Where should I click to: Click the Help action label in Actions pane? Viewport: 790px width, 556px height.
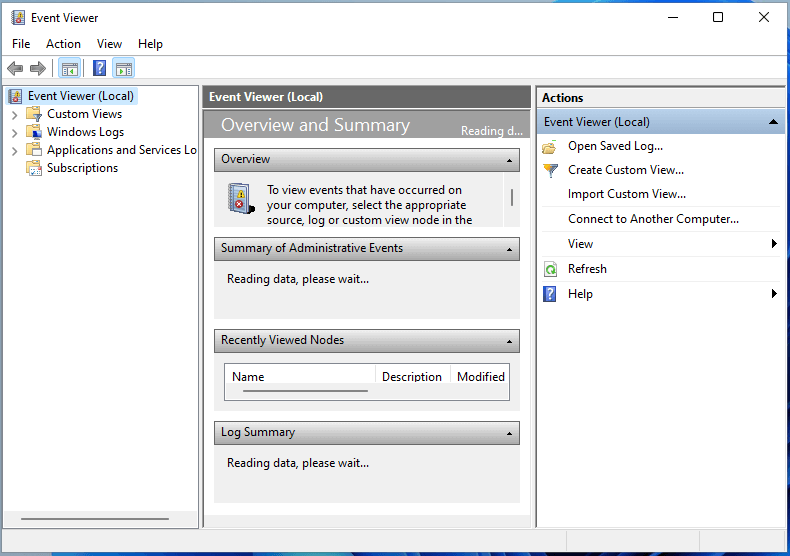pyautogui.click(x=580, y=294)
